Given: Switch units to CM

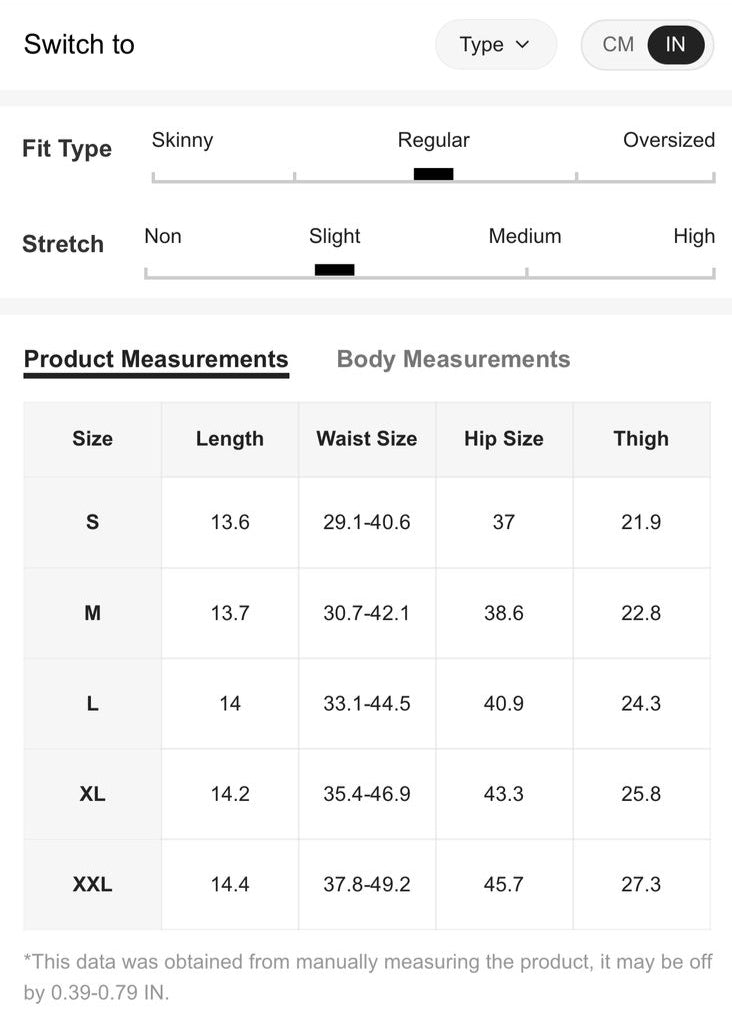Looking at the screenshot, I should point(618,45).
